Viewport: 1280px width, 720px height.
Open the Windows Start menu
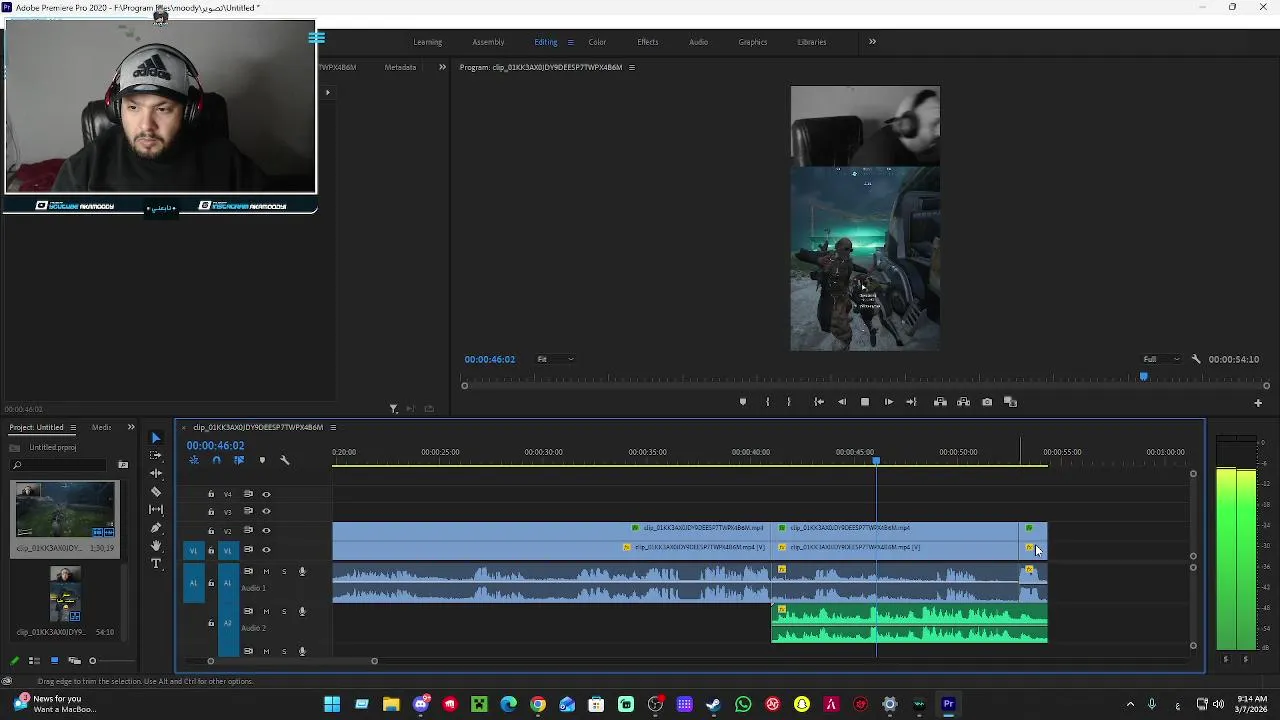332,704
